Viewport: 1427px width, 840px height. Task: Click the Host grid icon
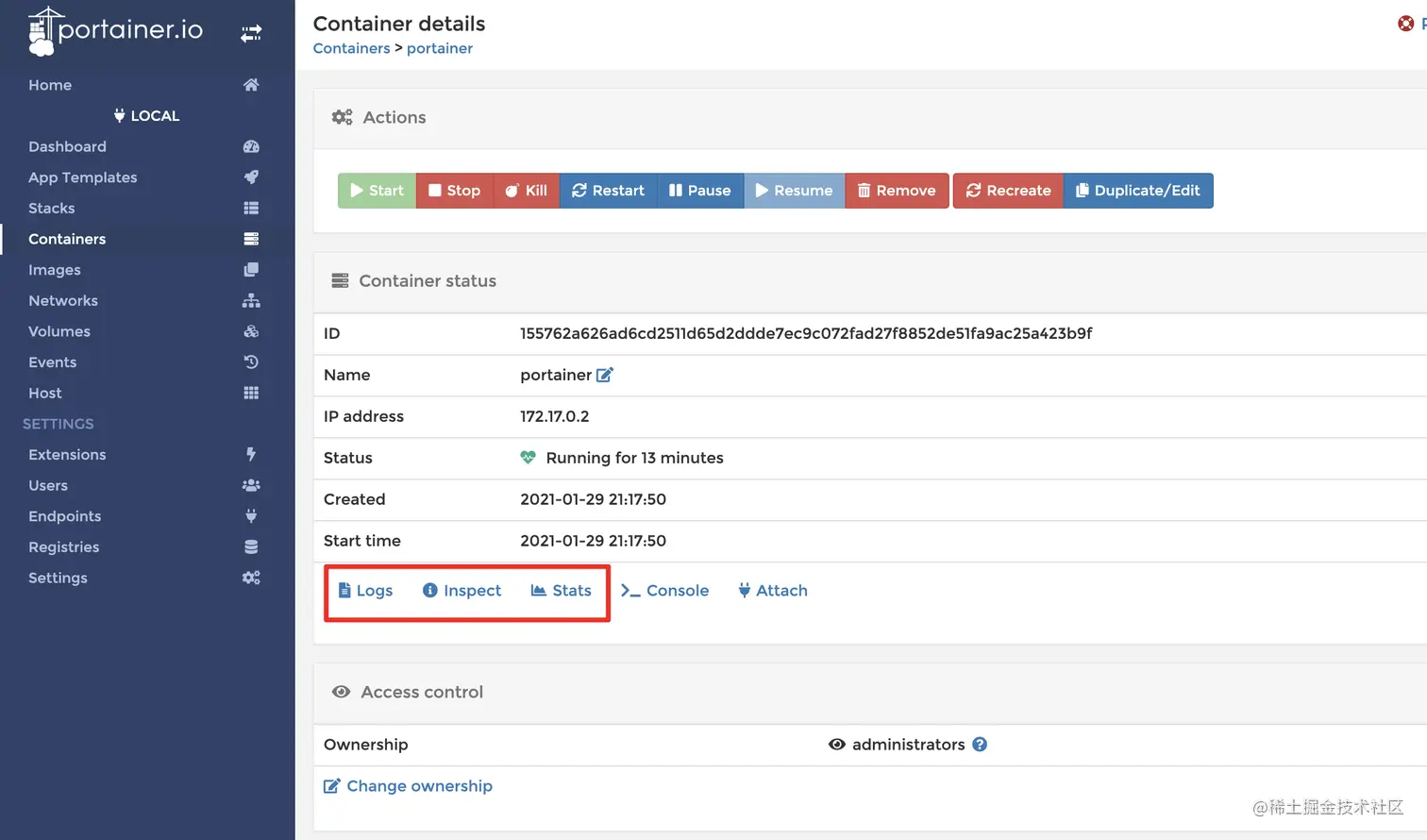(251, 393)
